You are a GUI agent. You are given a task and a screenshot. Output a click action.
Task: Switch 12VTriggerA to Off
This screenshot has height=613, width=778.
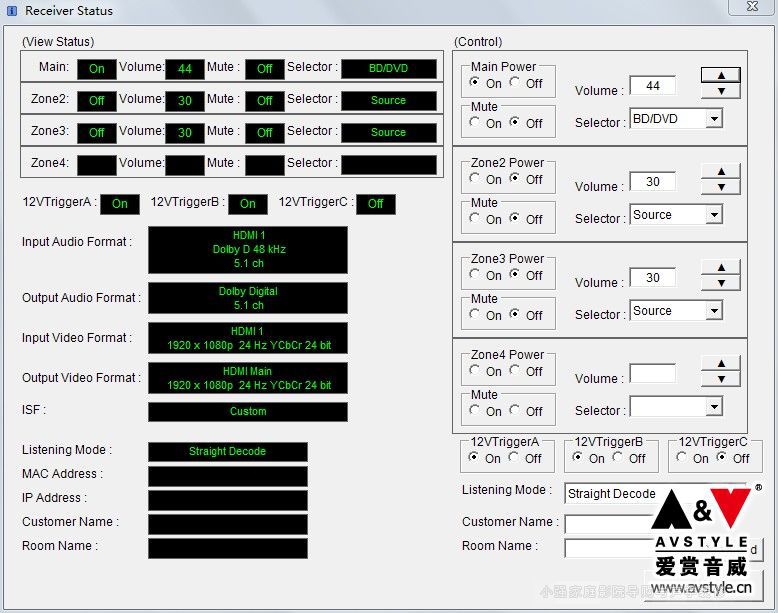coord(515,458)
